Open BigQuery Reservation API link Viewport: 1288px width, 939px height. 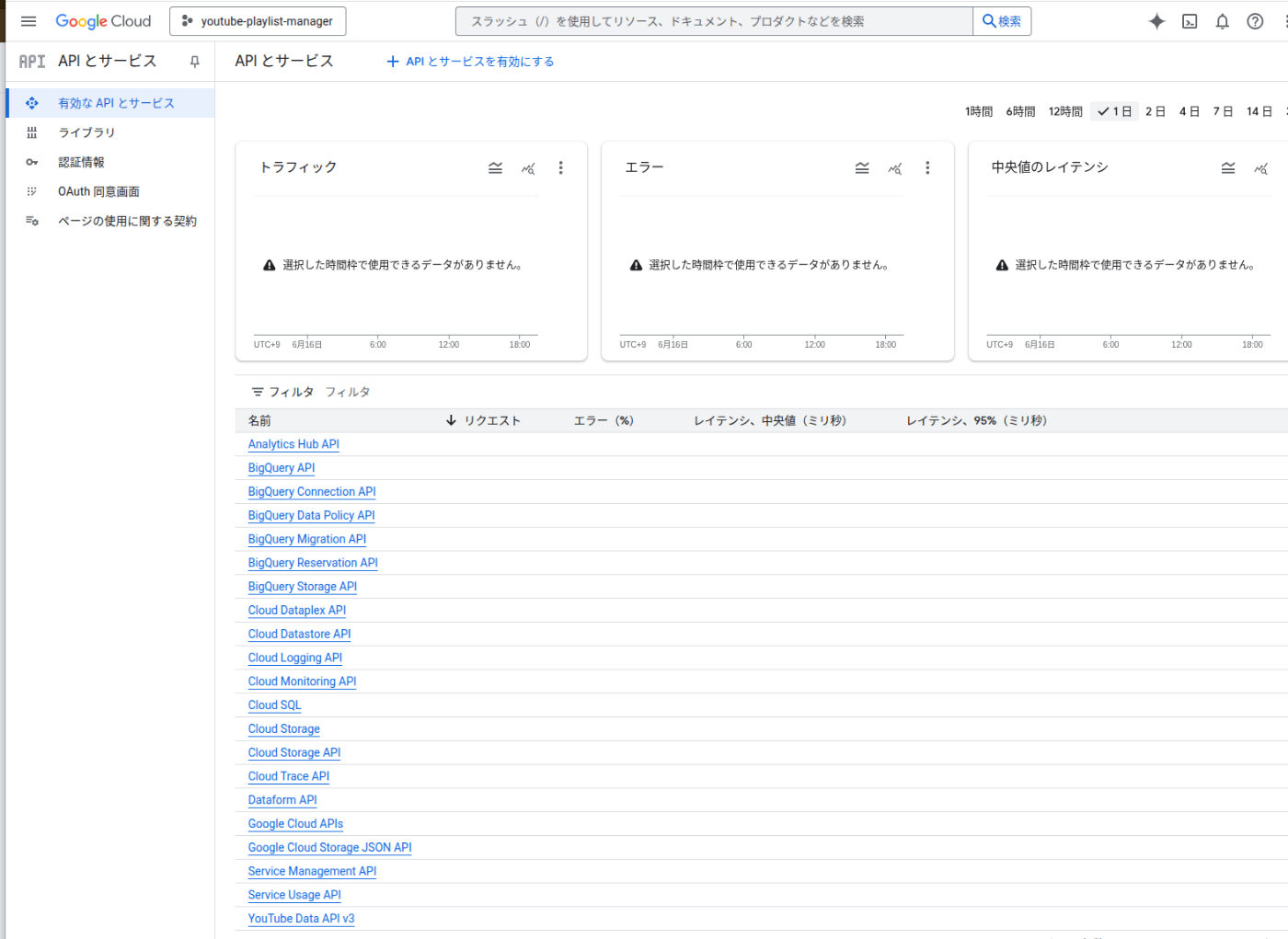[x=313, y=563]
